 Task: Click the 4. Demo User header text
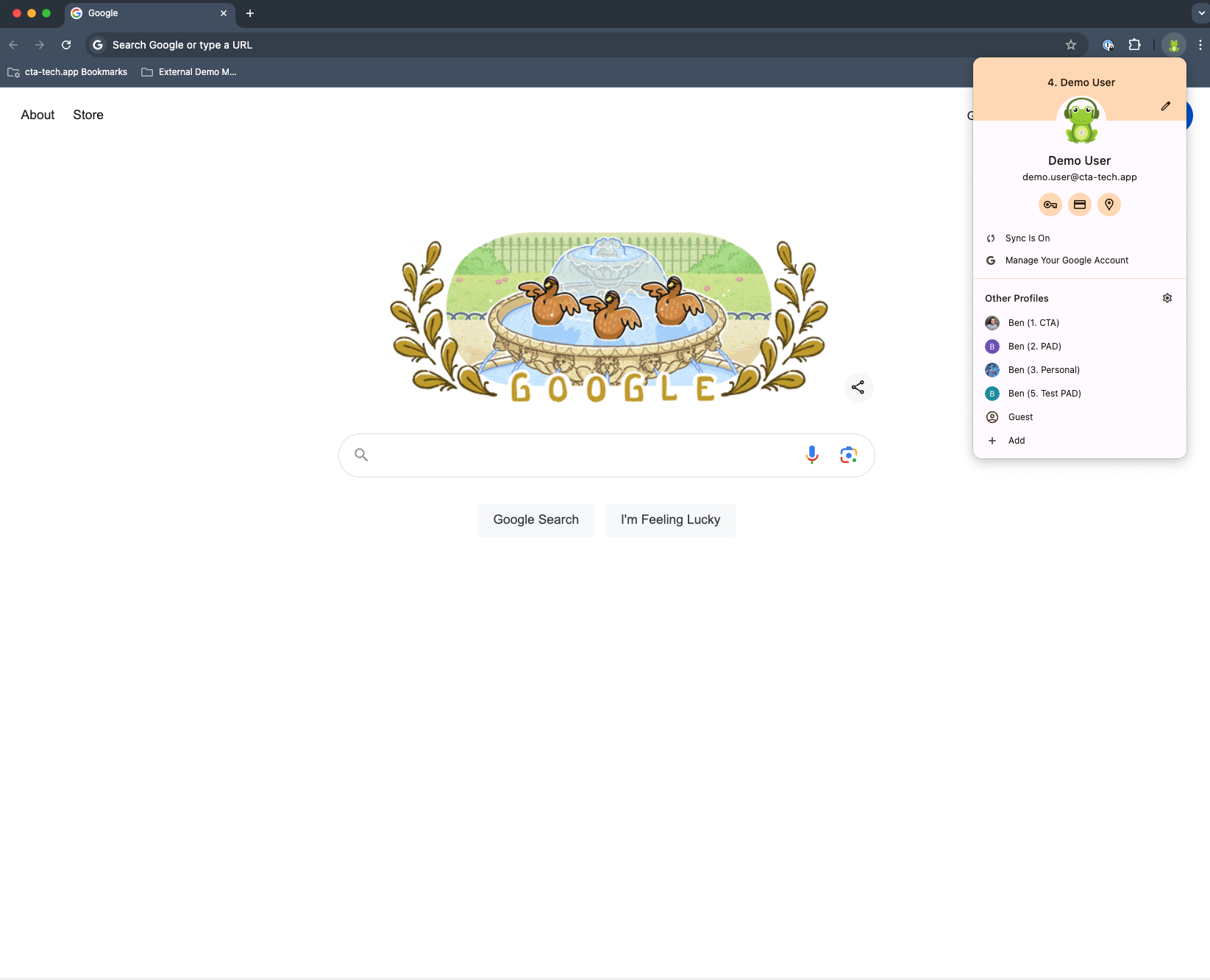click(1081, 82)
